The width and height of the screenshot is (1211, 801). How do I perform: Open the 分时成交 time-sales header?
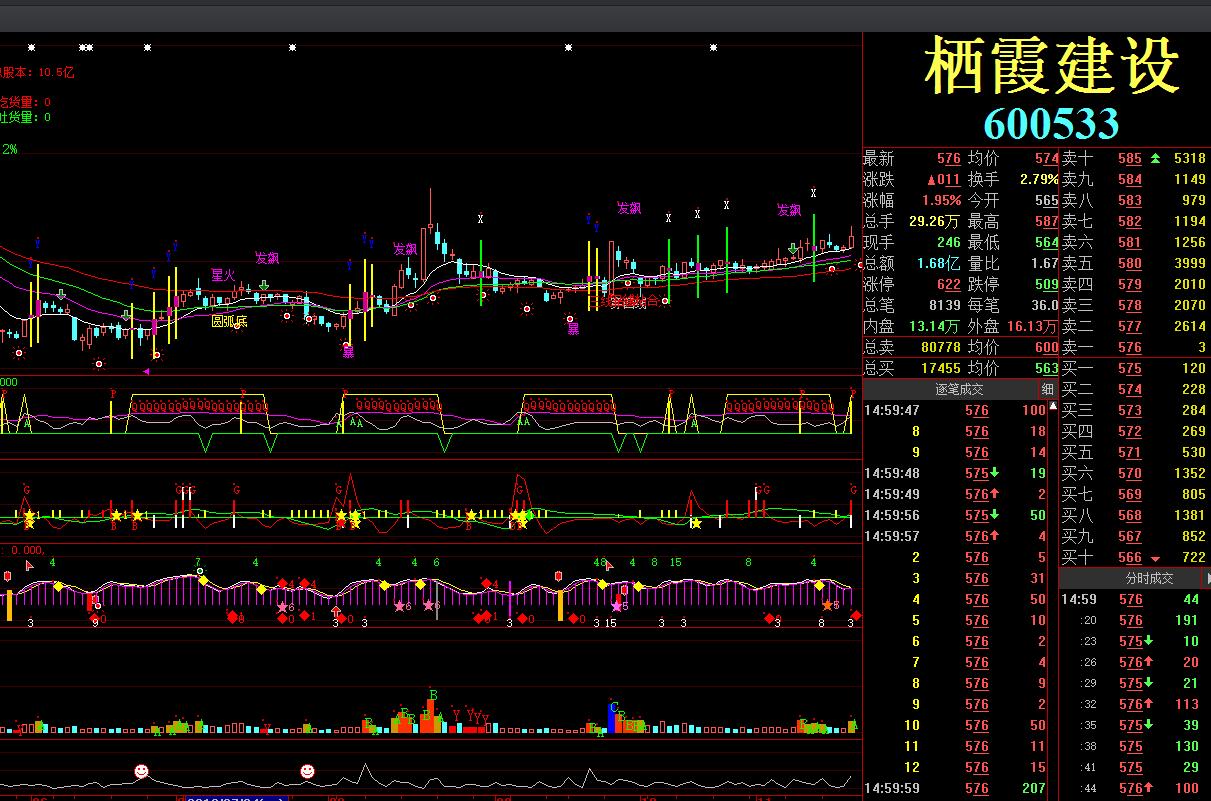(1149, 578)
